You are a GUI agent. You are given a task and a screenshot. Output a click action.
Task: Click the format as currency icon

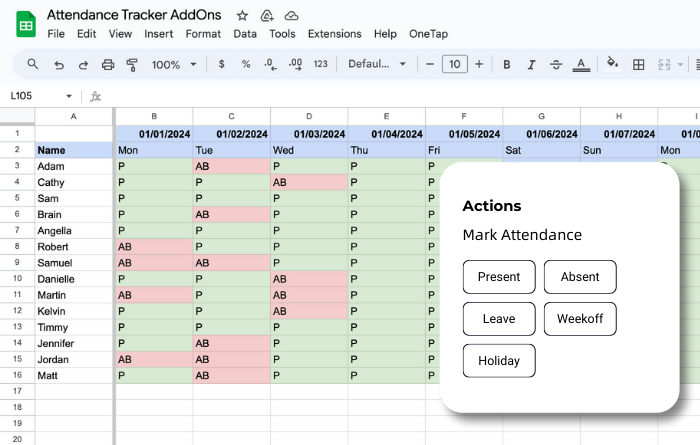(x=221, y=64)
